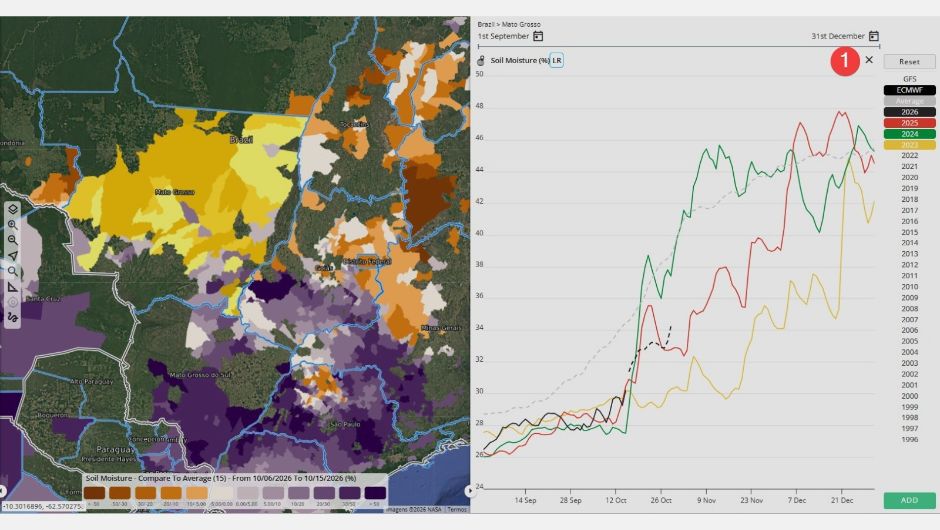Enable the 2015 year series
Screen dimensions: 940x530
click(x=909, y=232)
